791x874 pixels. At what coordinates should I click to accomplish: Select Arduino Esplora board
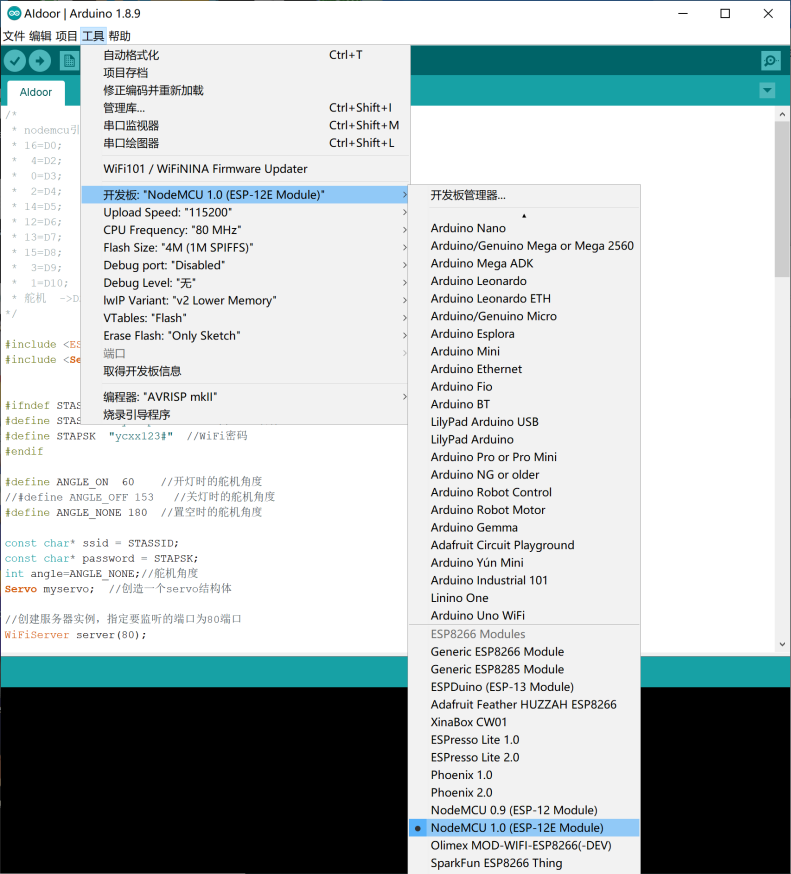pyautogui.click(x=525, y=334)
